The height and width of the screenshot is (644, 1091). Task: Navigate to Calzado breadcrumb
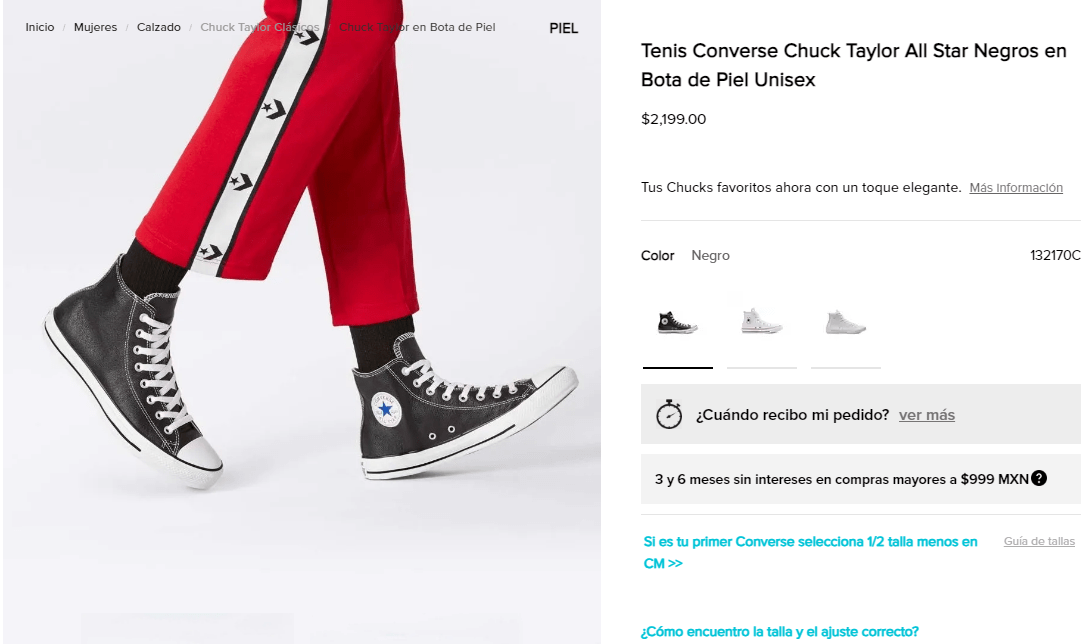point(159,27)
